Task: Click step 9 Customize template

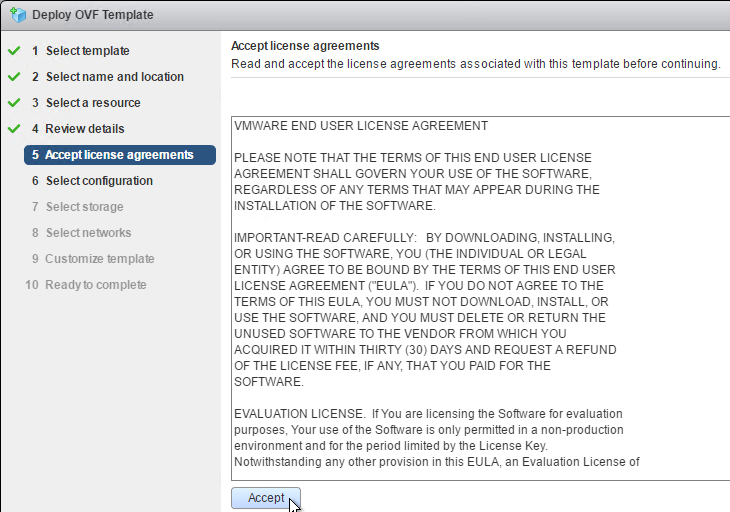Action: (93, 259)
